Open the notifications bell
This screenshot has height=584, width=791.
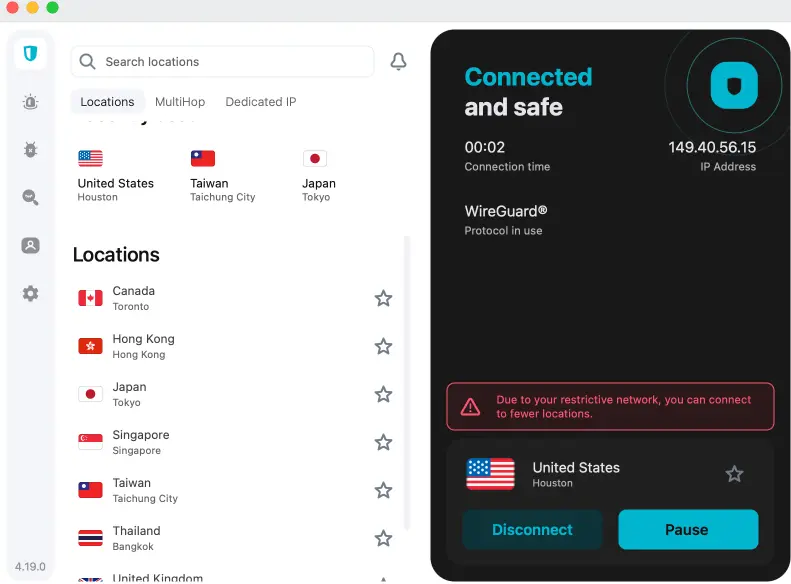[x=399, y=62]
